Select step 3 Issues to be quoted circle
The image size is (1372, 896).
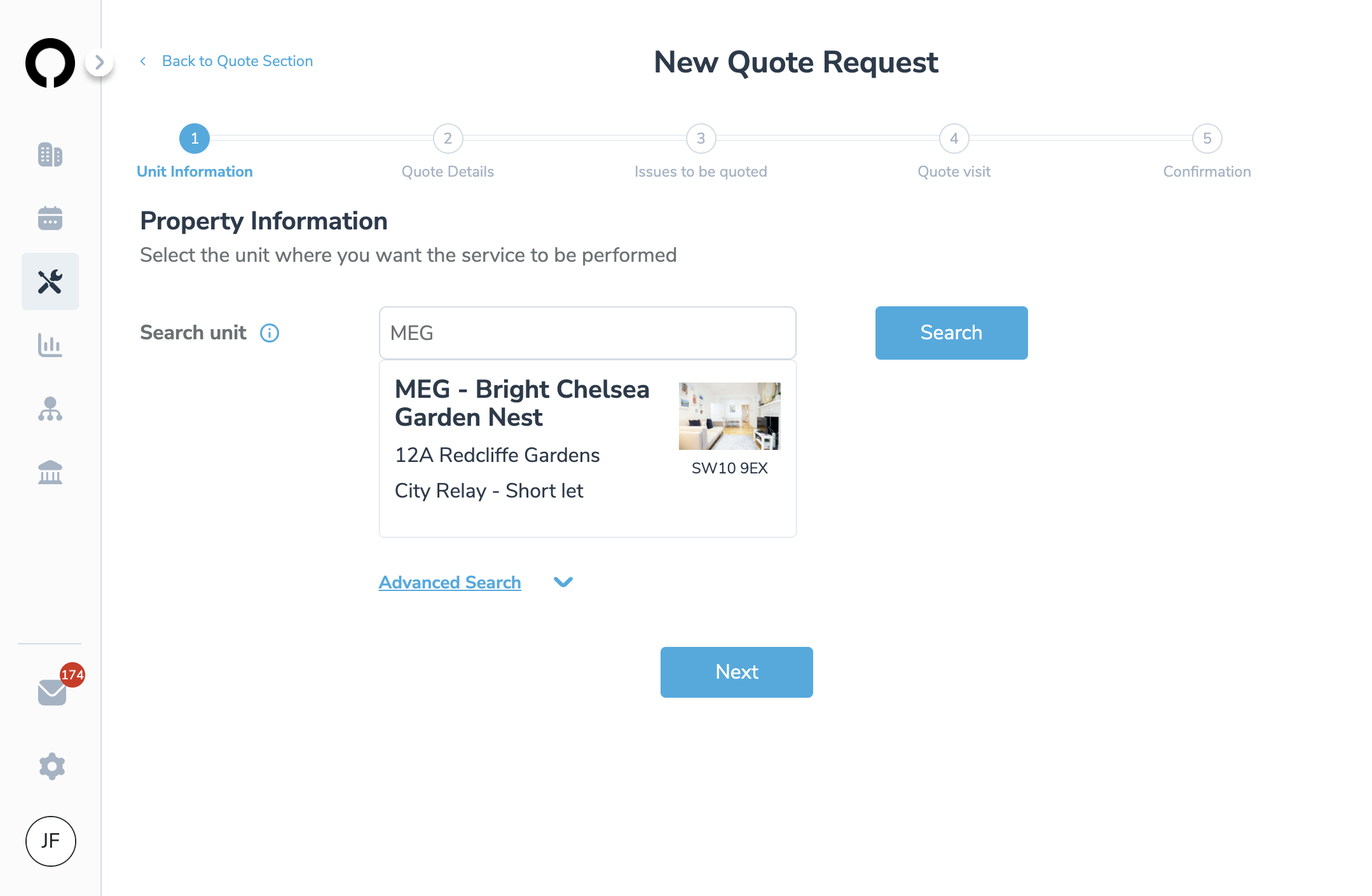click(x=701, y=139)
